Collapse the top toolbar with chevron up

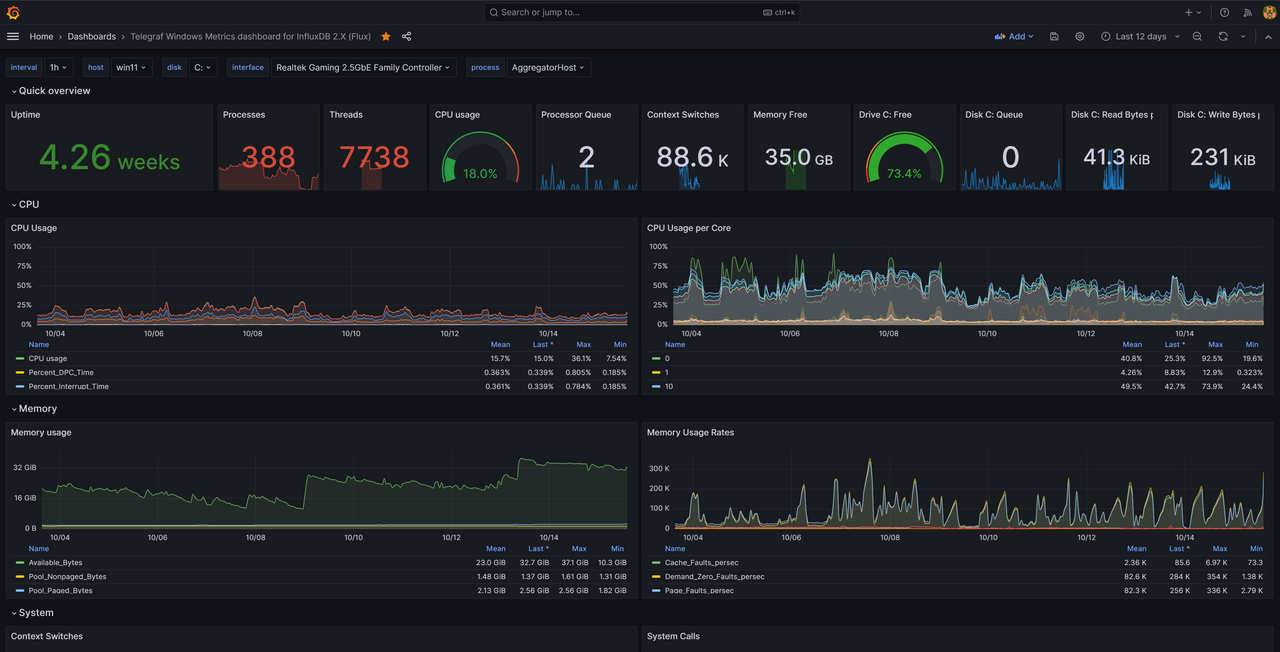1268,36
